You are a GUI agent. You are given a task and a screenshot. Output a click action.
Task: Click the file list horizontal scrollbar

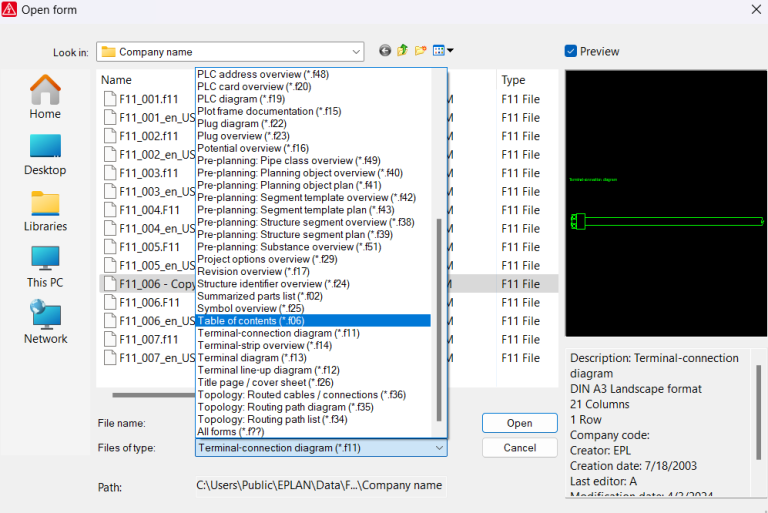coord(153,395)
